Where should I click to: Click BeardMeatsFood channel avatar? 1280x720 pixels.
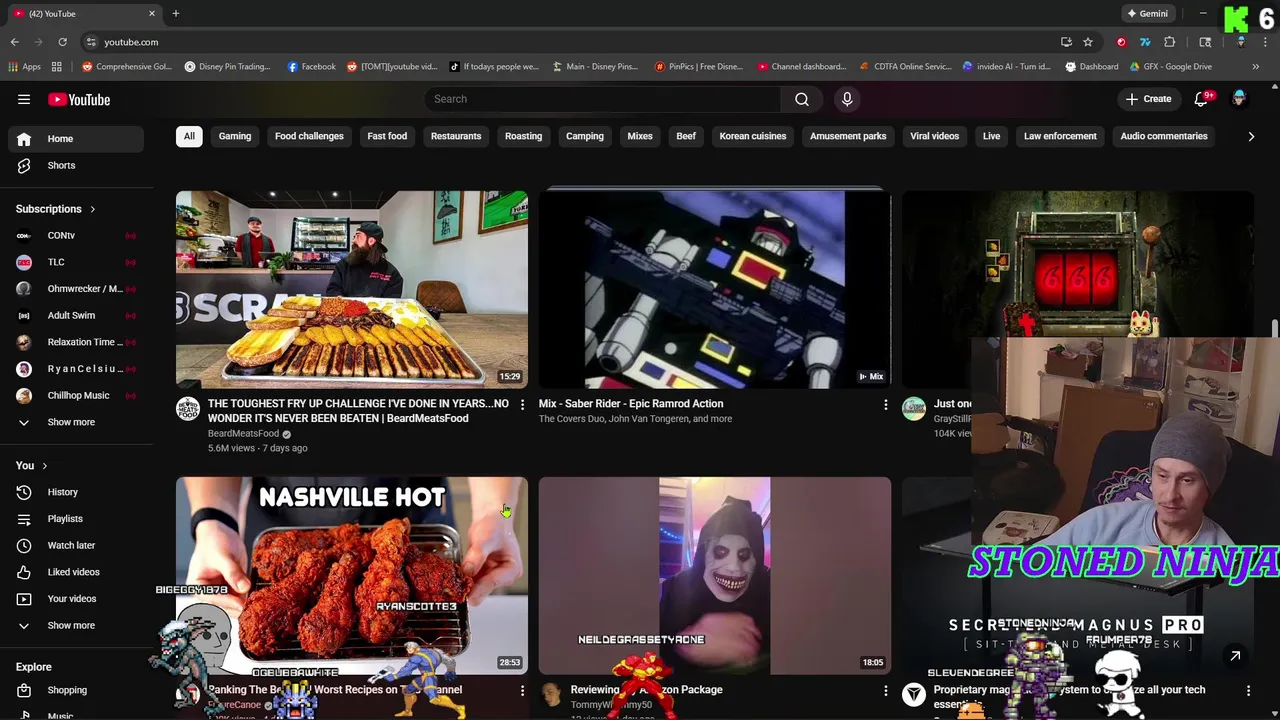click(188, 408)
